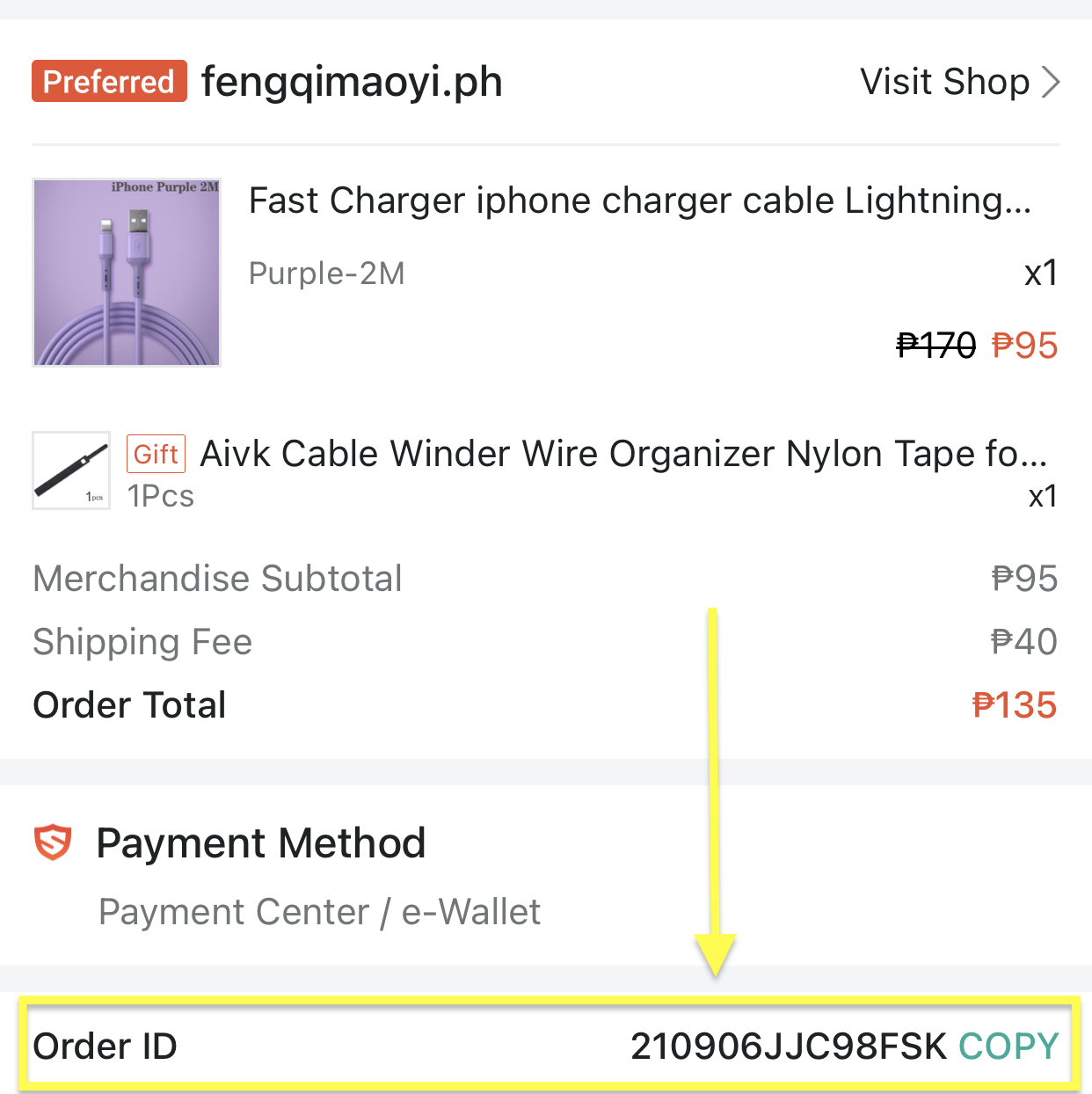Image resolution: width=1092 pixels, height=1094 pixels.
Task: Open the fengqimaoyi.ph shop name
Action: 351,81
